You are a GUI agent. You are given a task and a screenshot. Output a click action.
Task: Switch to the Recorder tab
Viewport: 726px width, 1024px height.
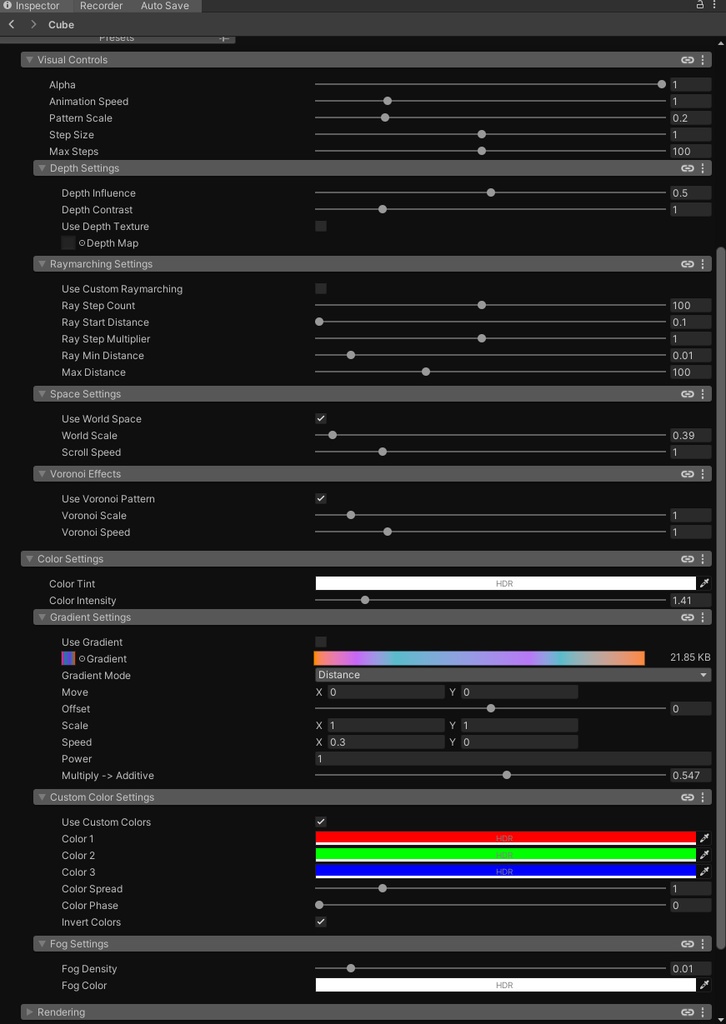pos(101,5)
